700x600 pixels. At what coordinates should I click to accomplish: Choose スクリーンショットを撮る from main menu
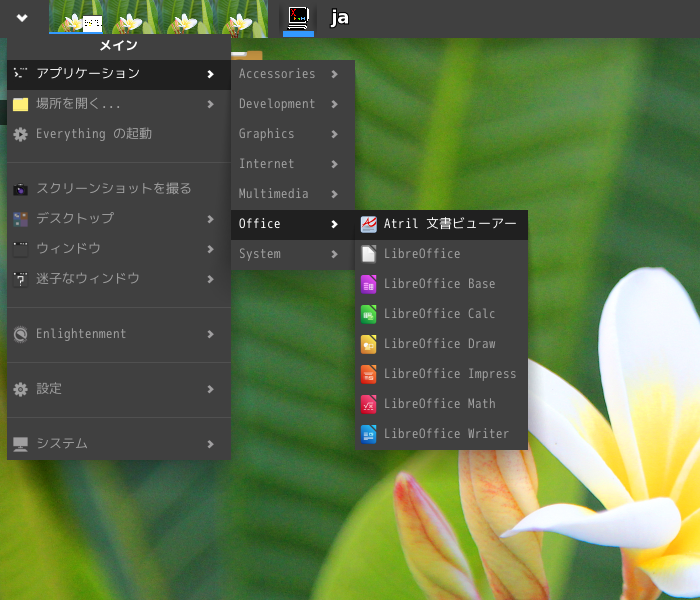click(x=119, y=189)
